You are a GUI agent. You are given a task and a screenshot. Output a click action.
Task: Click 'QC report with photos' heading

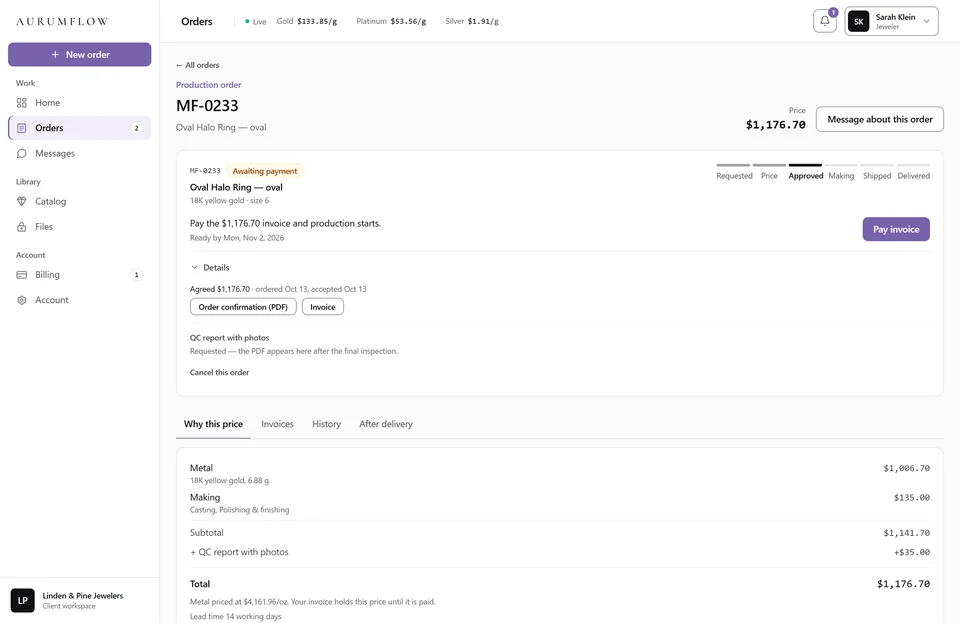230,338
